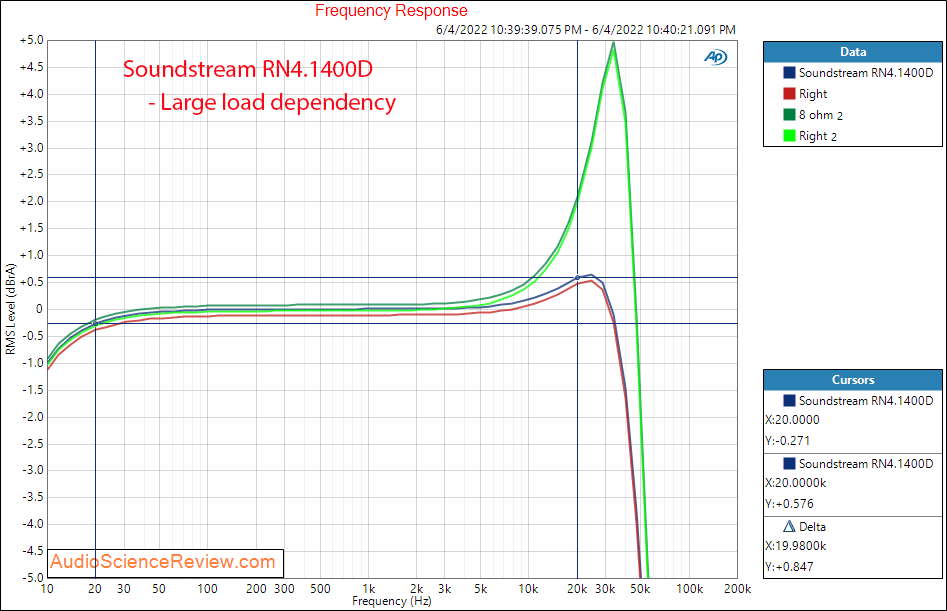Click the dark blue Soundstream RN4.1400D legend swatch
Viewport: 947px width, 611px height.
click(789, 72)
